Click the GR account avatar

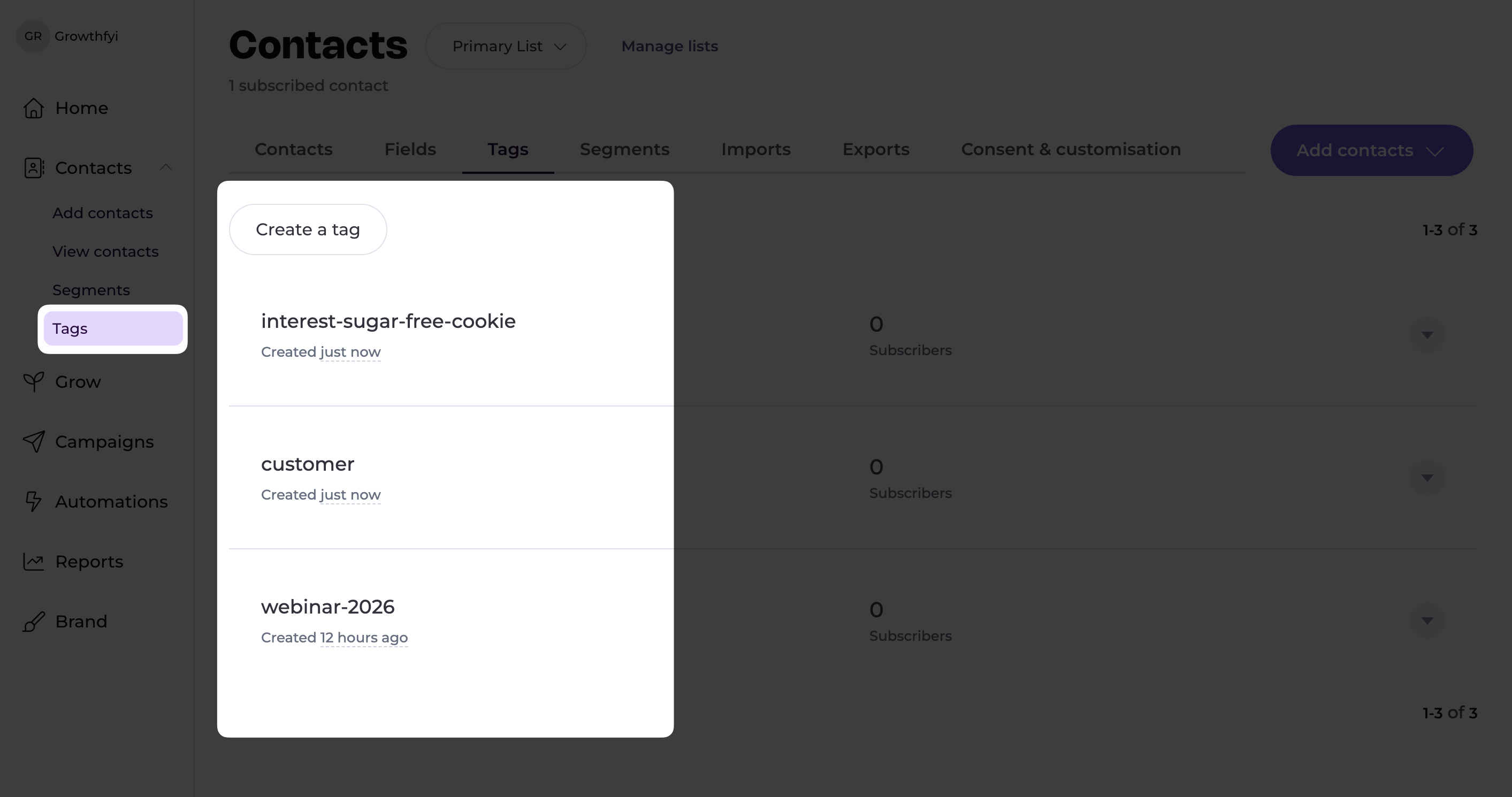[x=33, y=36]
